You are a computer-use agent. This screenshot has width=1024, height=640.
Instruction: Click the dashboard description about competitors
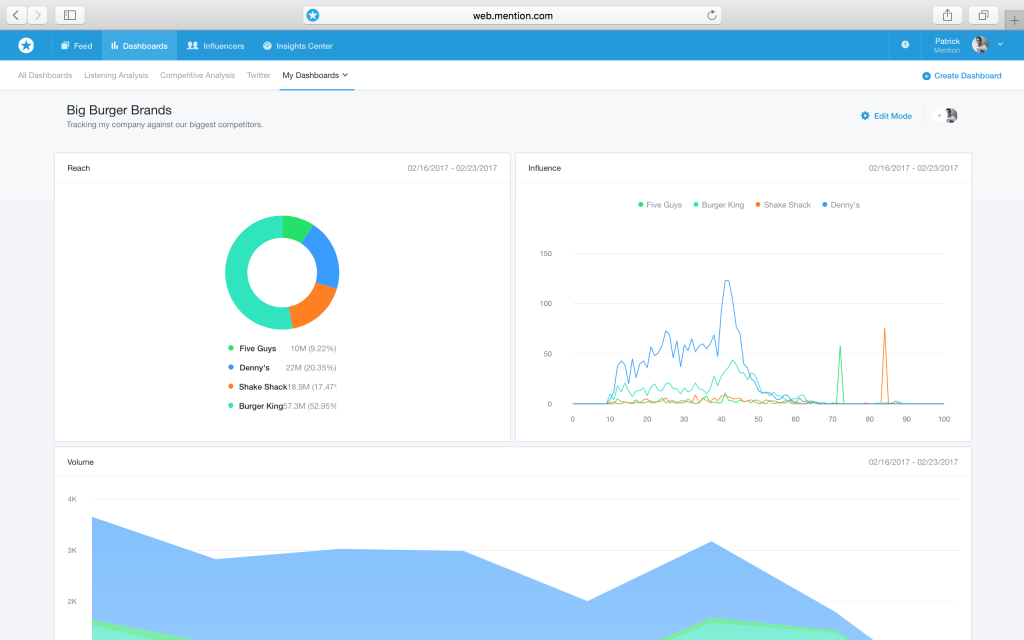pyautogui.click(x=165, y=124)
